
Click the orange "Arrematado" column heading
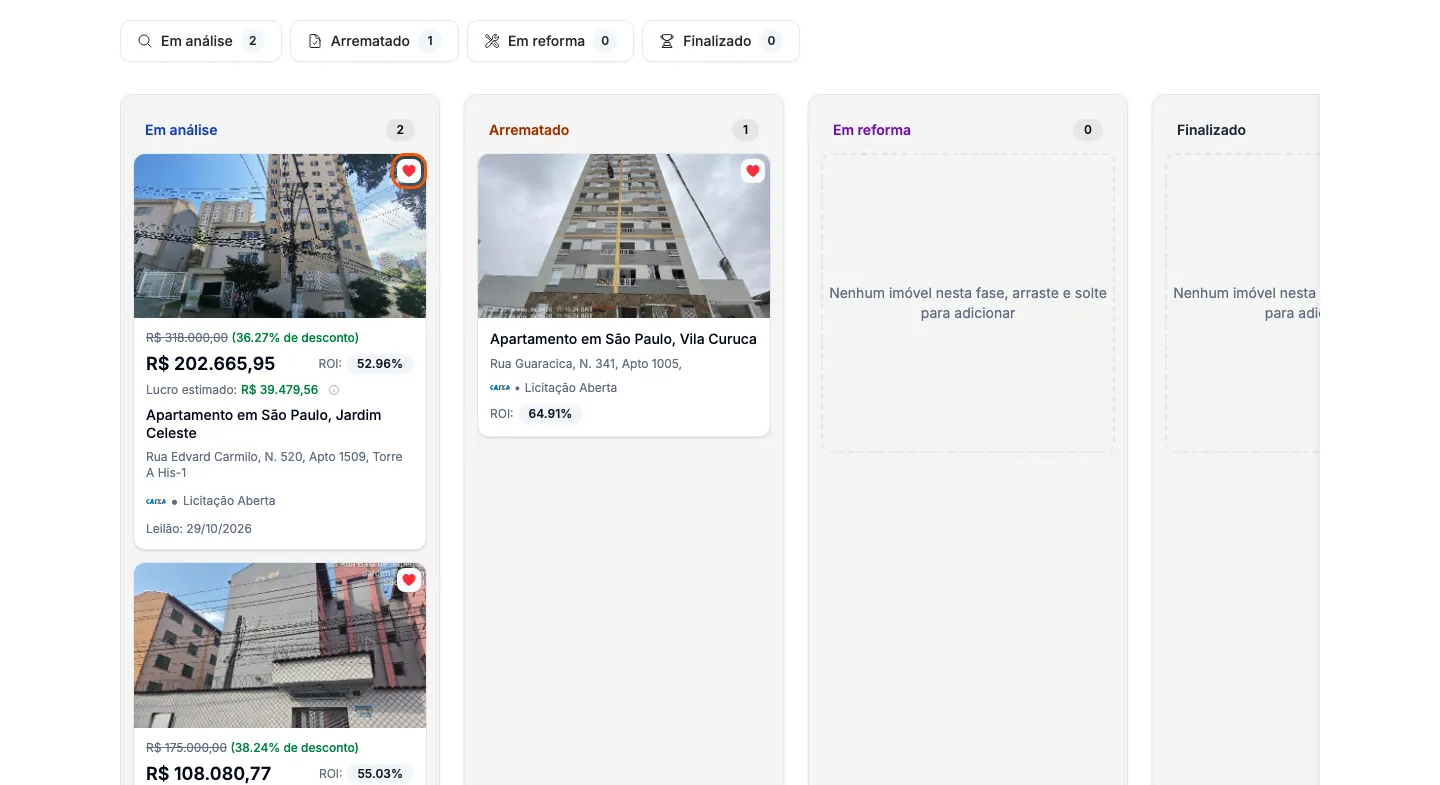[529, 130]
